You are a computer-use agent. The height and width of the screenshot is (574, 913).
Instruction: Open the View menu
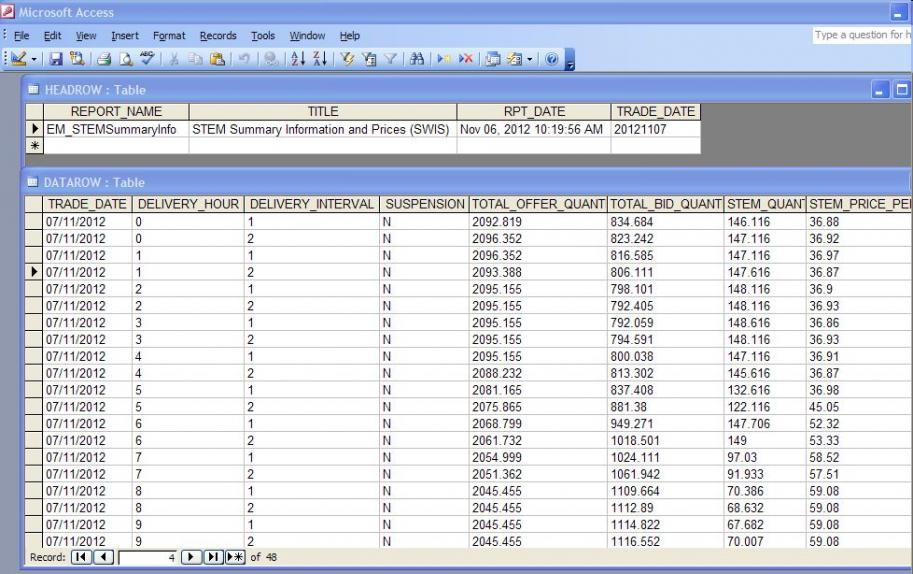(x=86, y=36)
